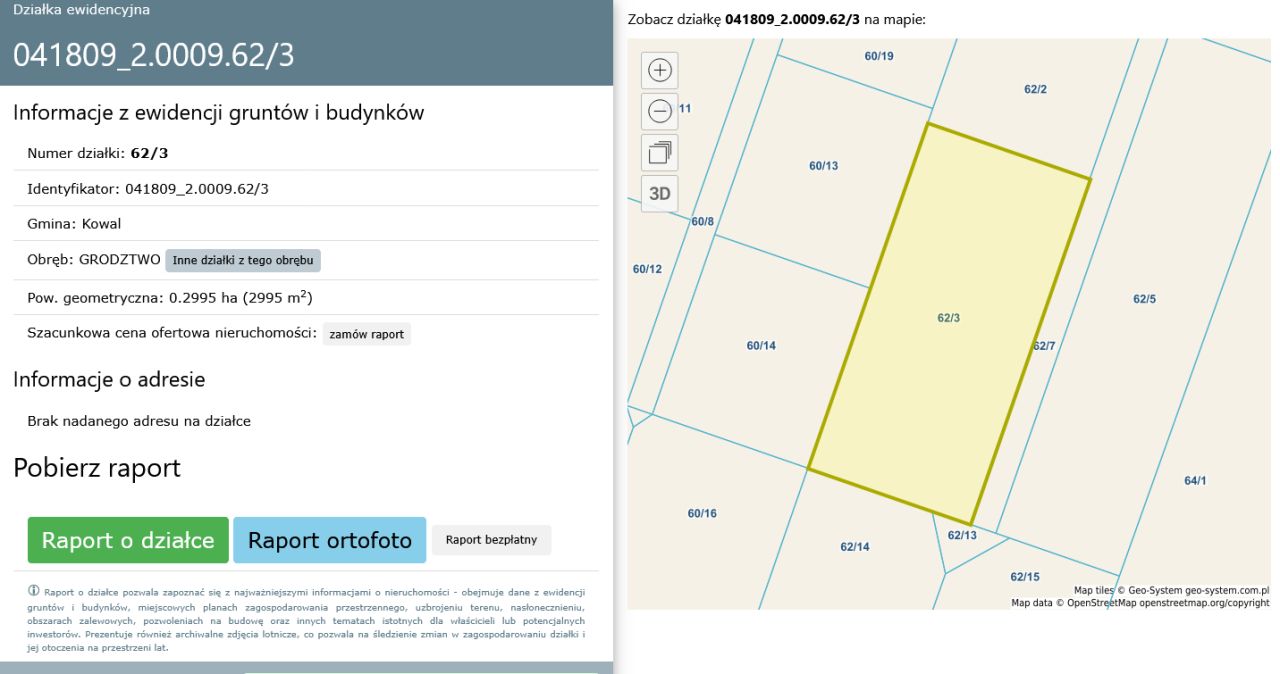Switch the map to 3D view
Image resolution: width=1280 pixels, height=674 pixels.
pyautogui.click(x=660, y=194)
